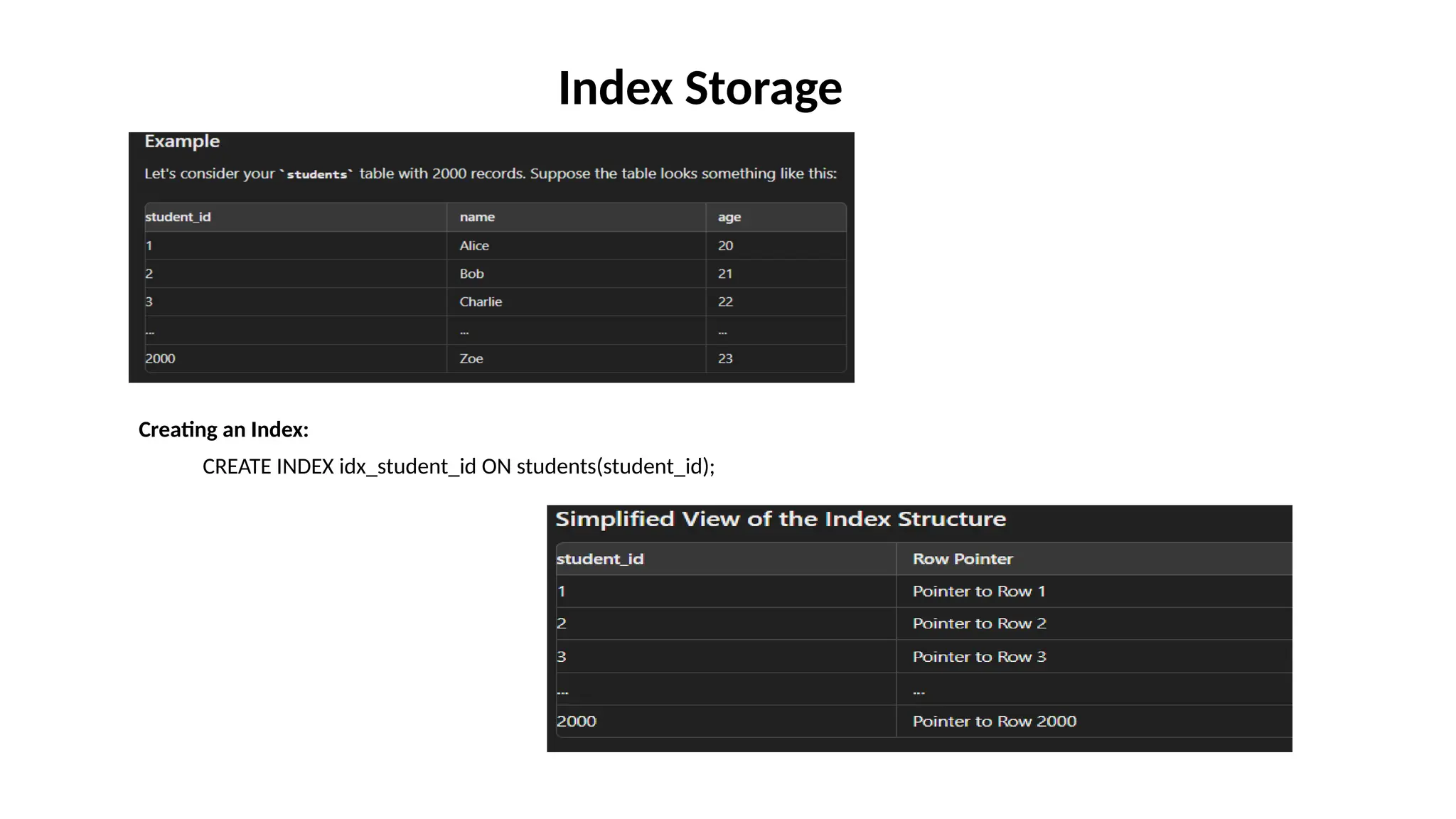
Task: Select the Zoe cell in last row
Action: coord(471,358)
